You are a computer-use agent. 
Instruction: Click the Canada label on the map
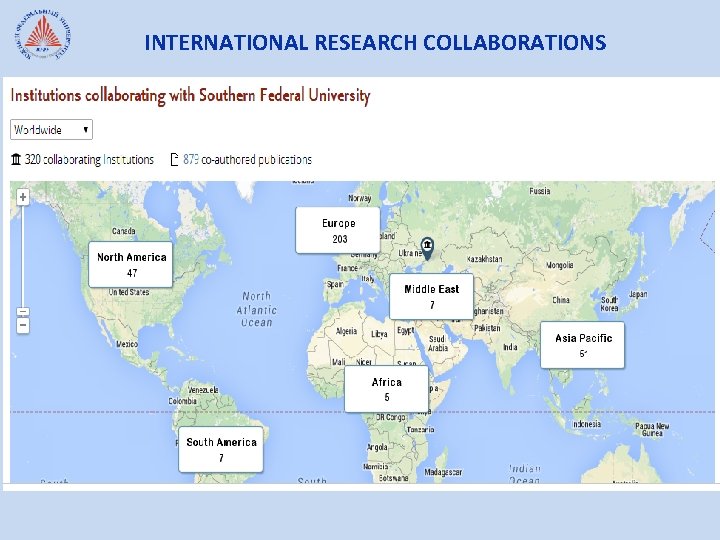pyautogui.click(x=124, y=231)
